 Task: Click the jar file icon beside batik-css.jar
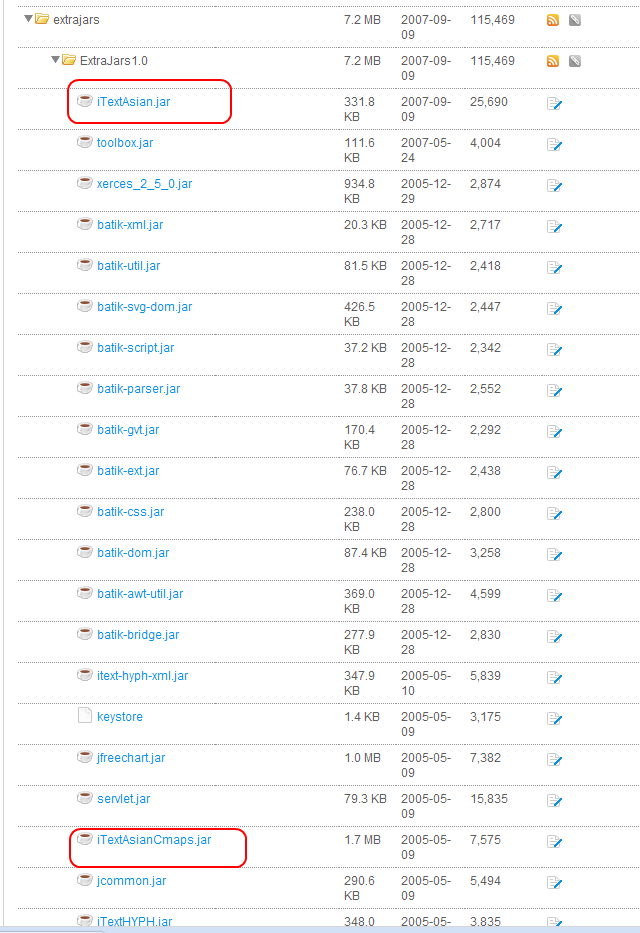(x=85, y=511)
